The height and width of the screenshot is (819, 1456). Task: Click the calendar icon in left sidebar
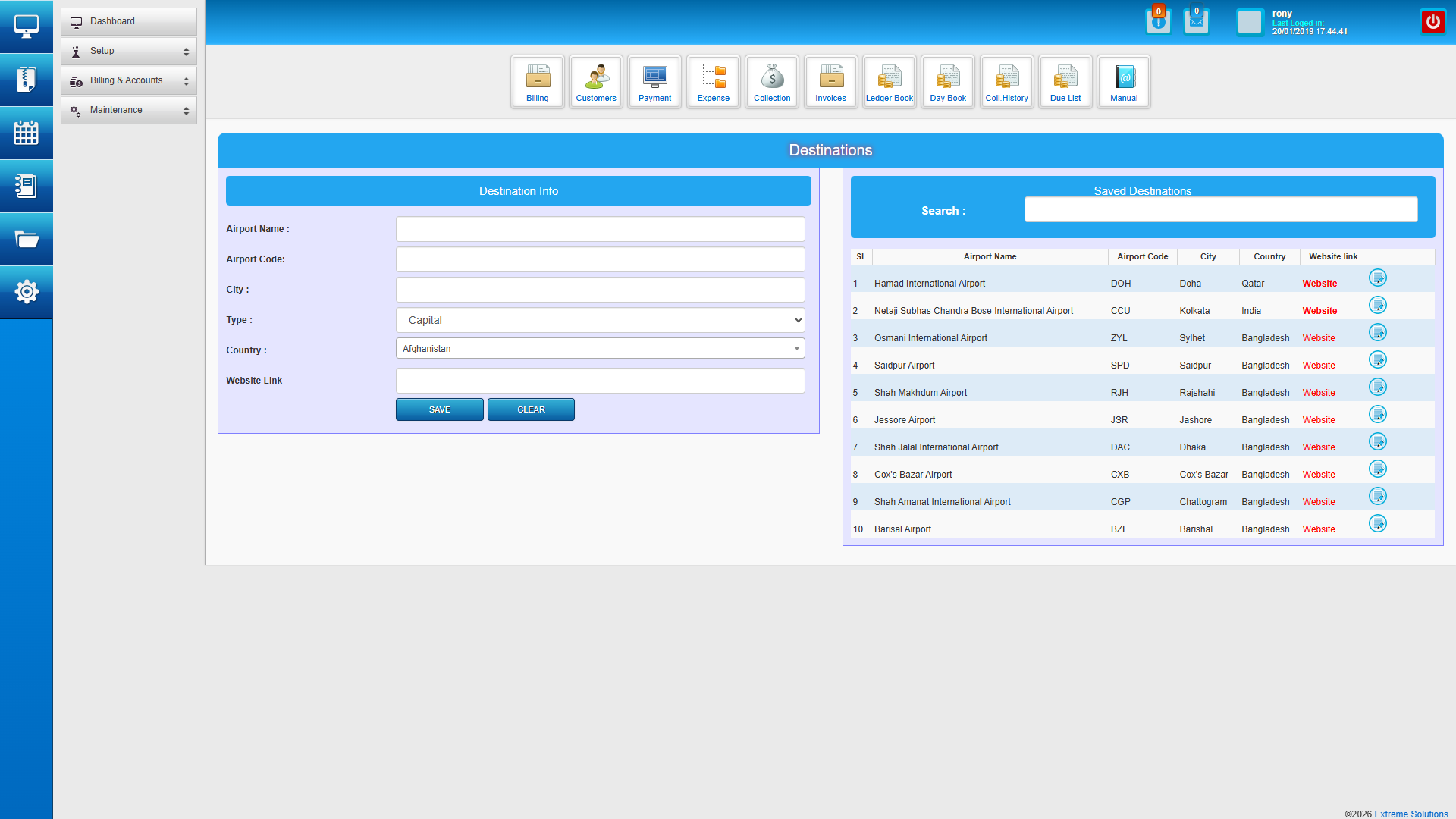point(27,133)
